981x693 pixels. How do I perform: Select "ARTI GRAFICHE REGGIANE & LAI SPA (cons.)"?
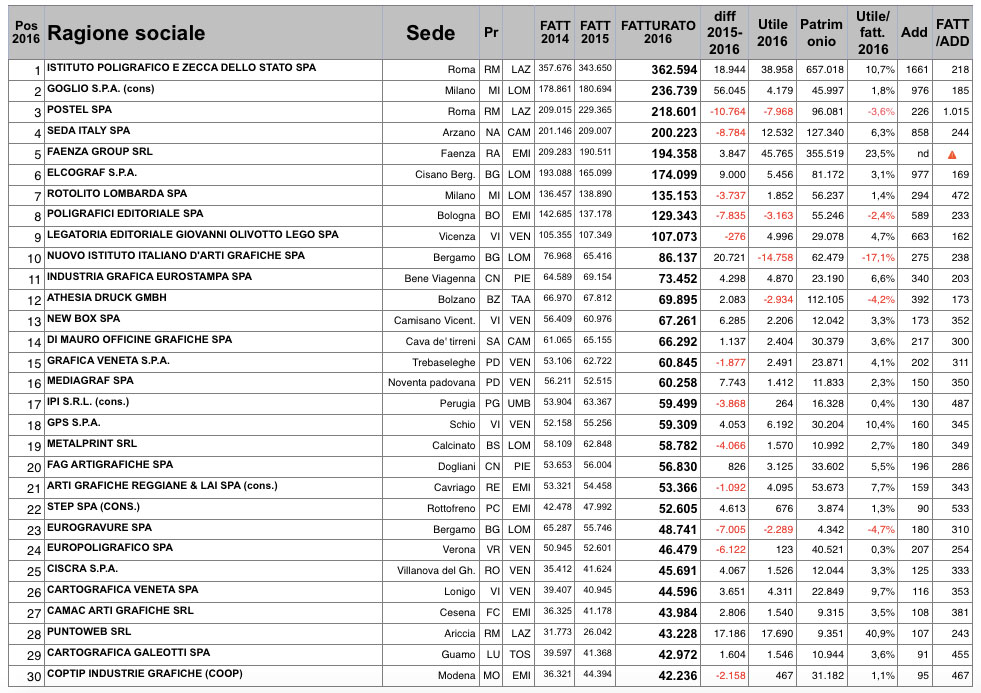coord(162,485)
